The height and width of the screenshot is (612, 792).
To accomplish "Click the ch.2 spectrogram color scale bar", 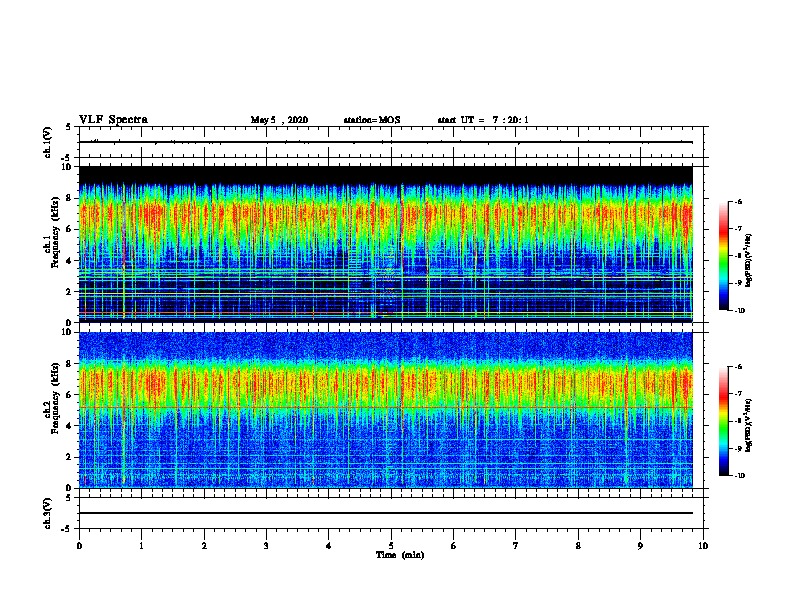I will coord(723,421).
